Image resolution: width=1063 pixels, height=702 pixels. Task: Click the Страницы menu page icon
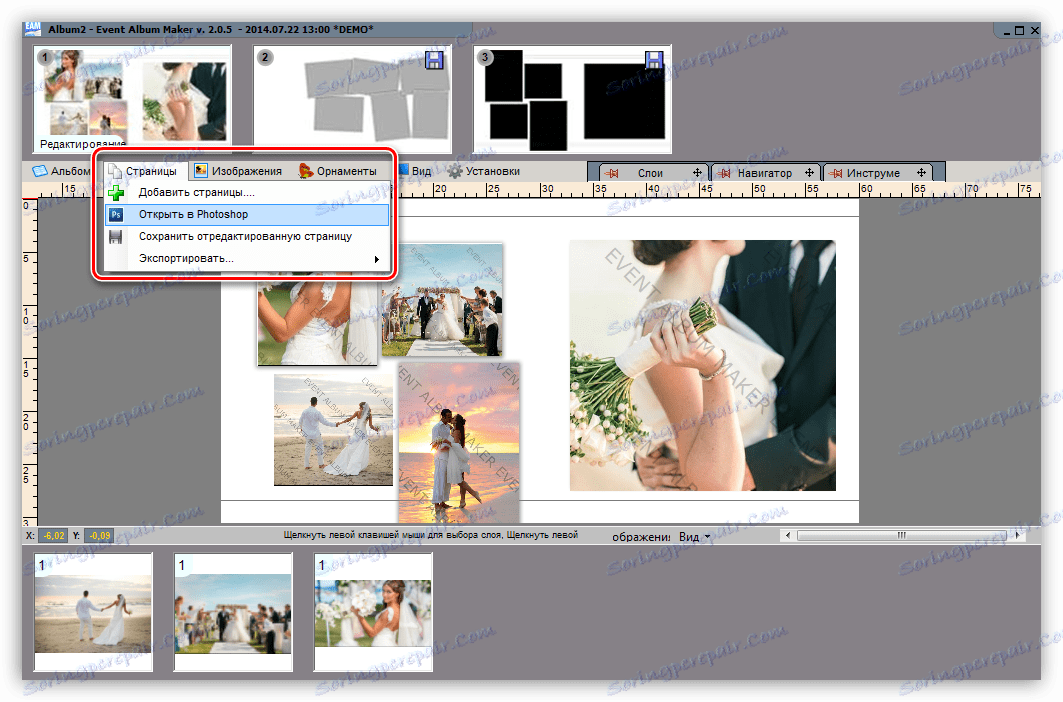click(x=115, y=172)
